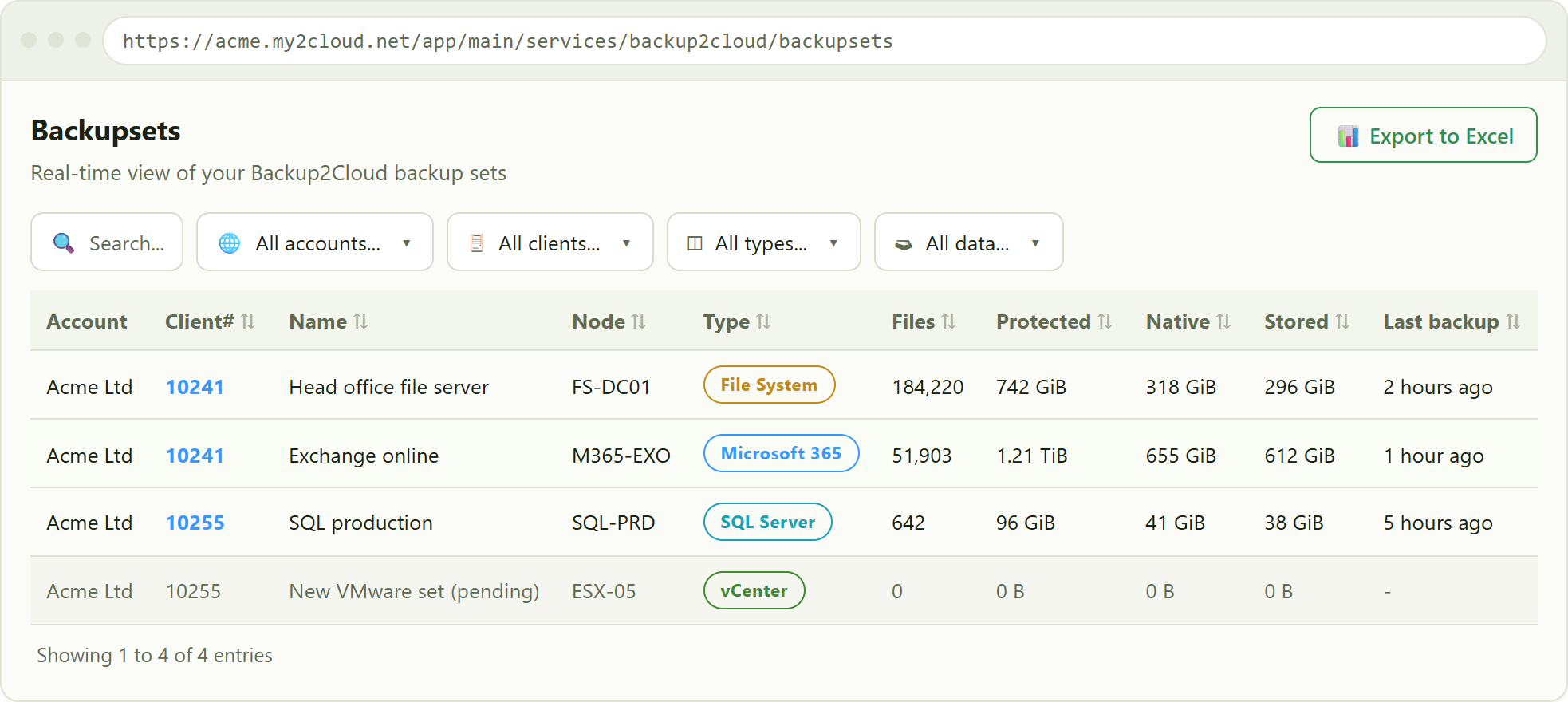
Task: Select the 'Head office file server' name cell
Action: click(x=388, y=387)
